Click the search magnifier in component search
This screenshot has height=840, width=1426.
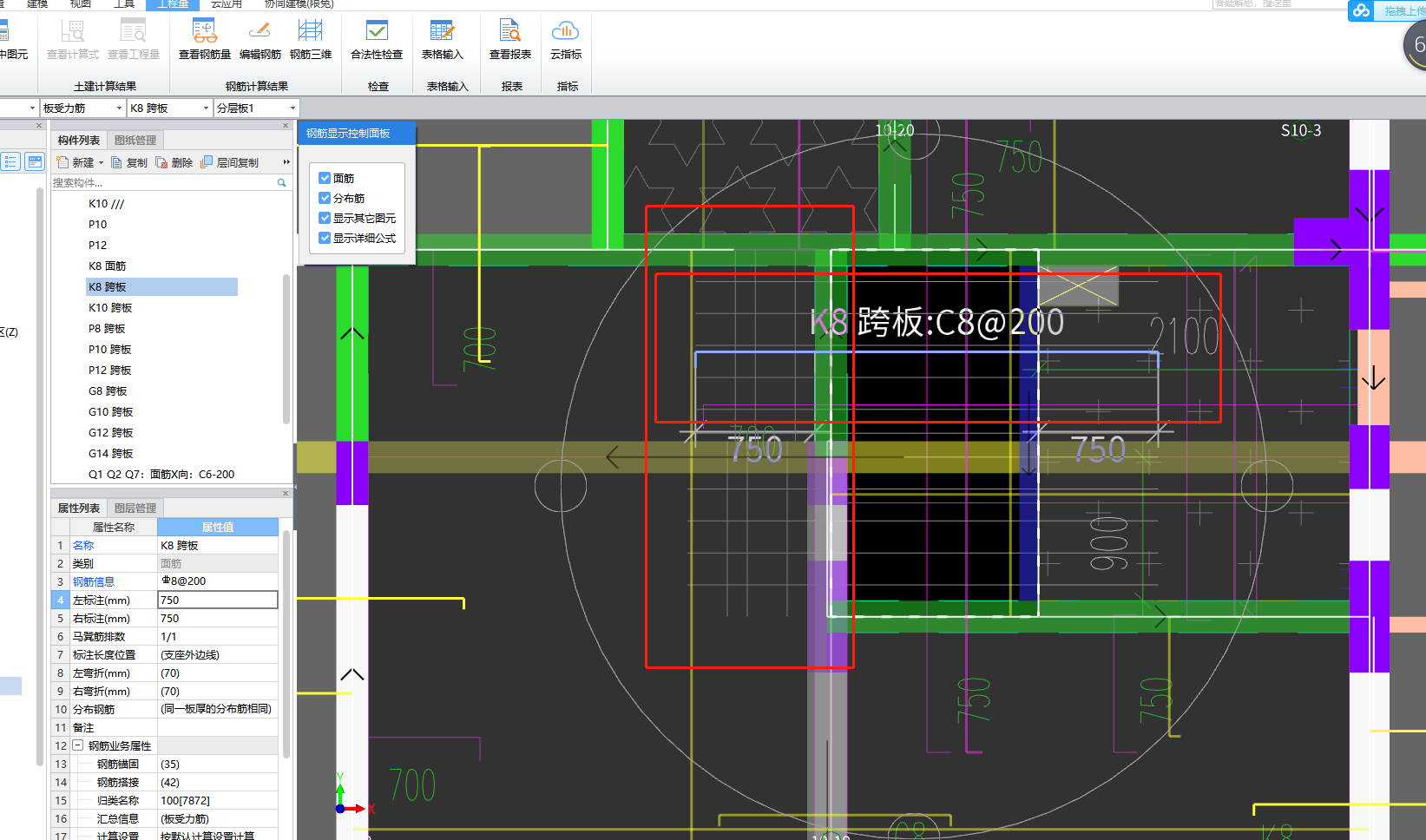(281, 182)
